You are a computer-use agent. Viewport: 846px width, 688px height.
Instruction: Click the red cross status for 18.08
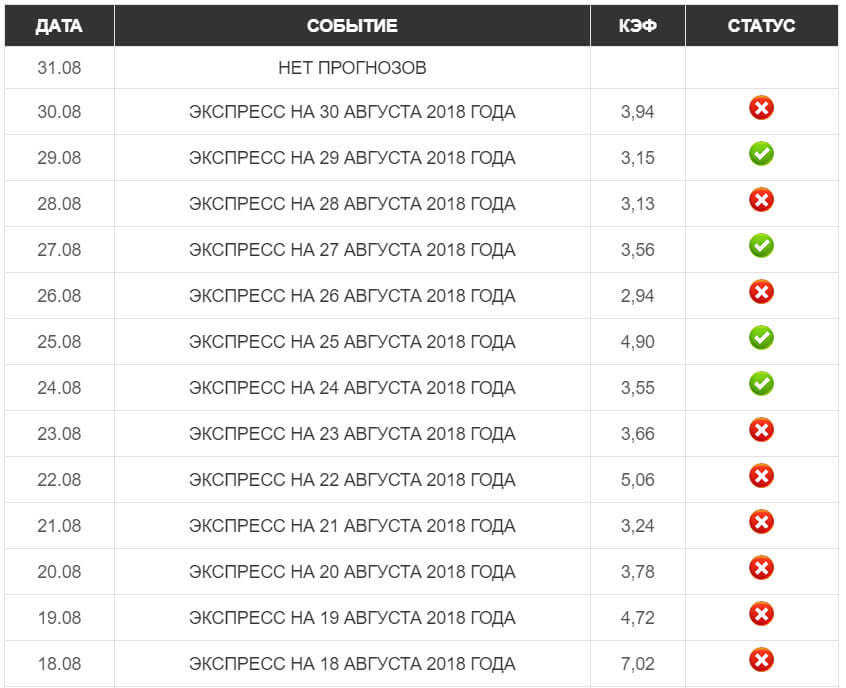coord(761,661)
